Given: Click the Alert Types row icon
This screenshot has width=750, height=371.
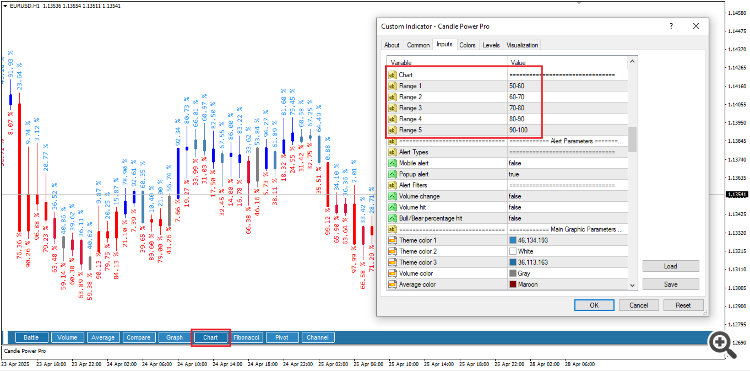Looking at the screenshot, I should click(392, 152).
